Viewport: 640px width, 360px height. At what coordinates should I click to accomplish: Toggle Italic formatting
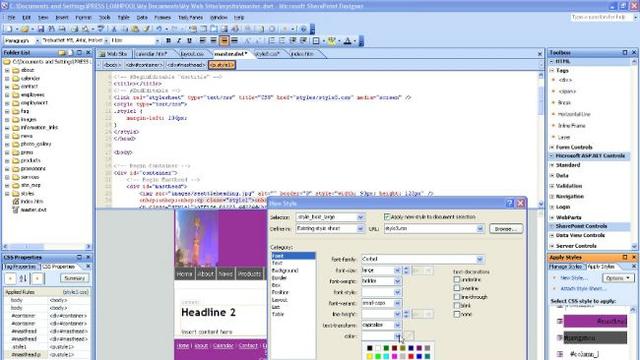click(x=178, y=41)
